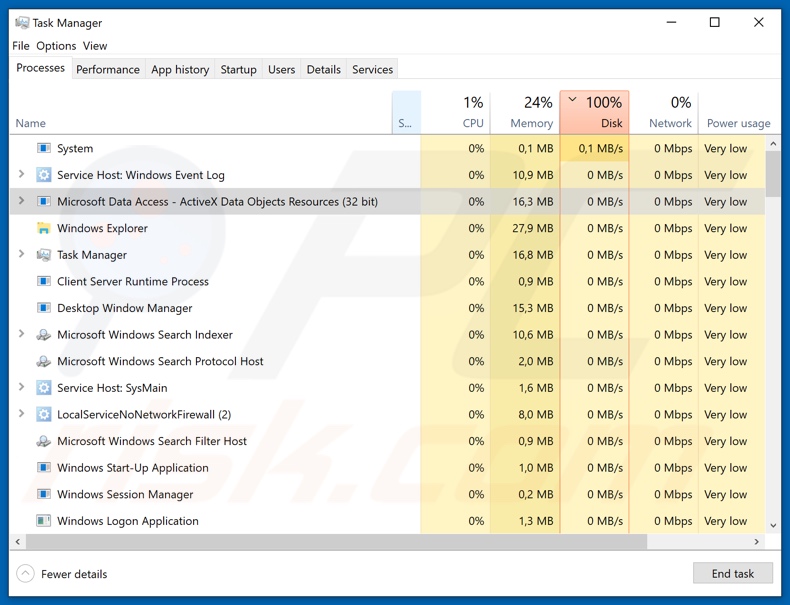The image size is (790, 605).
Task: Click the horizontal scrollbar thumb
Action: point(336,542)
